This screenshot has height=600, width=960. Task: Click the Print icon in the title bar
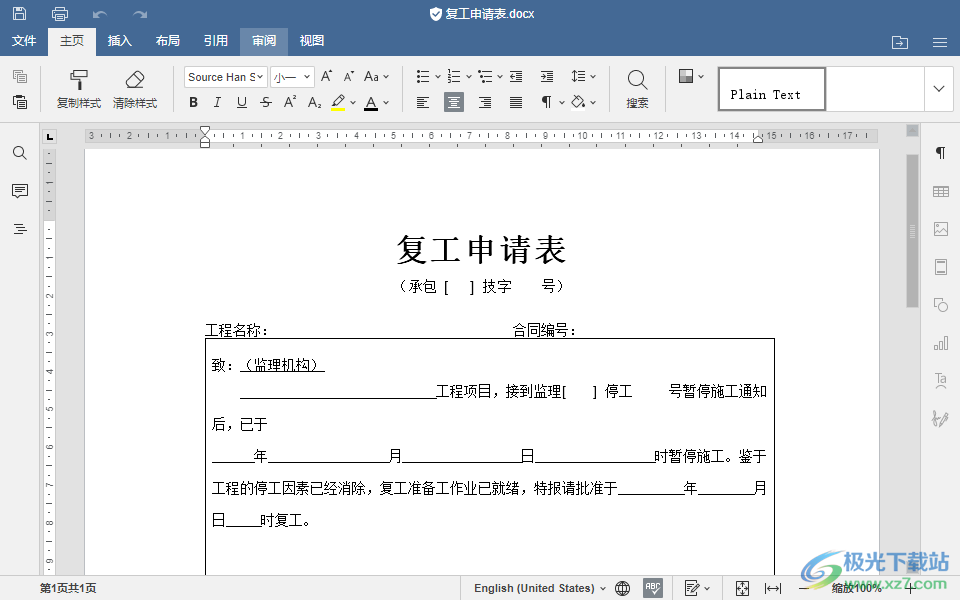(x=60, y=13)
